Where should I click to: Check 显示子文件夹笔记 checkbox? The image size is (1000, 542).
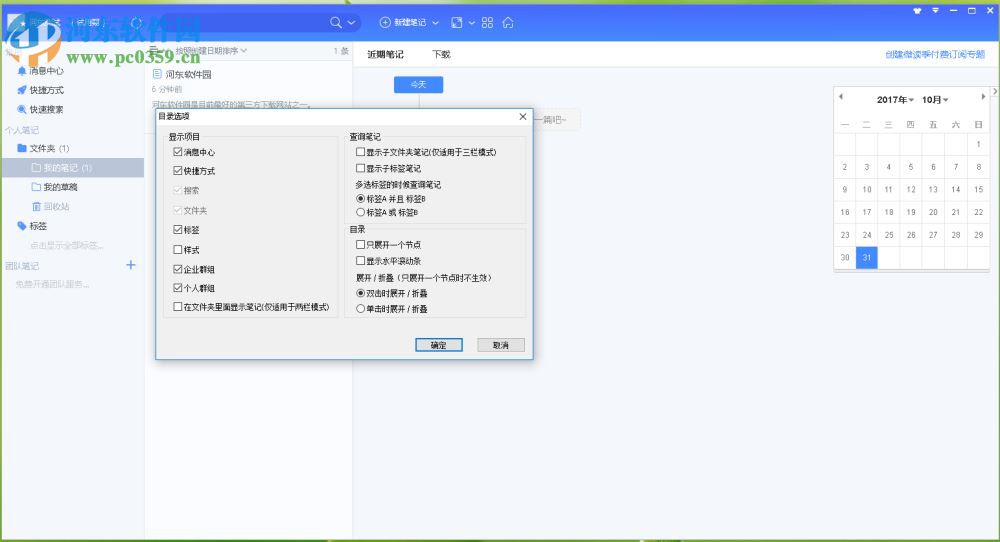pyautogui.click(x=360, y=152)
